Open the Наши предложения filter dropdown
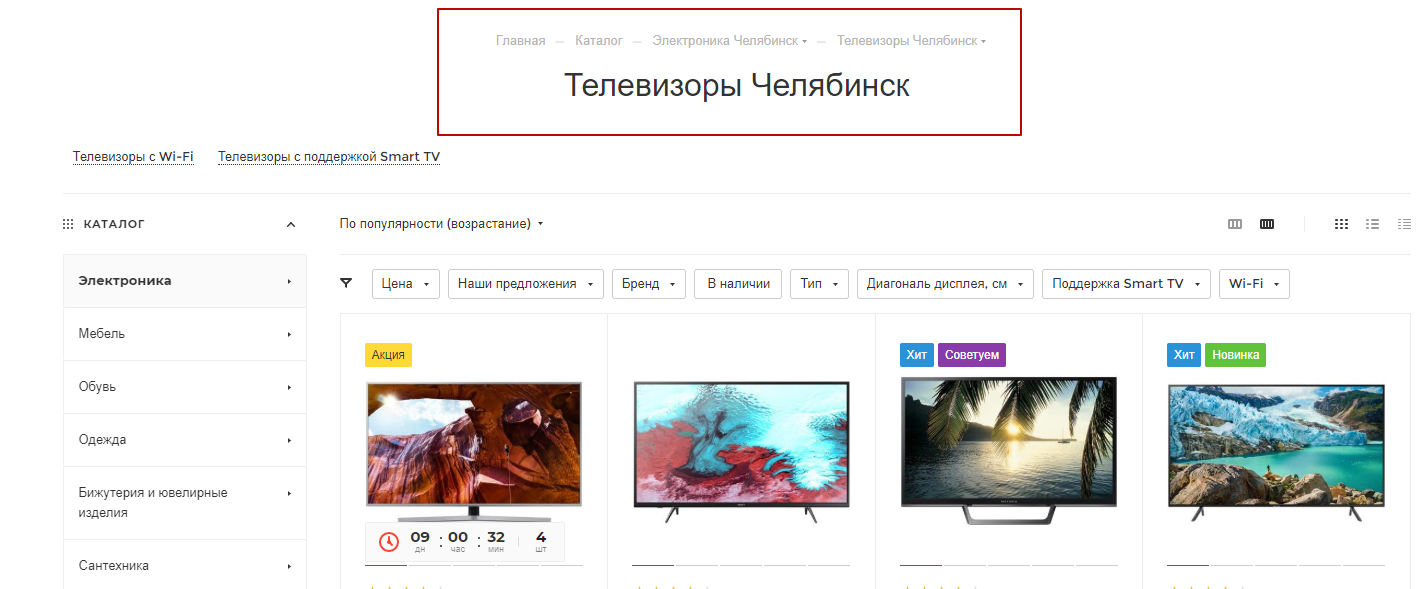 (526, 284)
